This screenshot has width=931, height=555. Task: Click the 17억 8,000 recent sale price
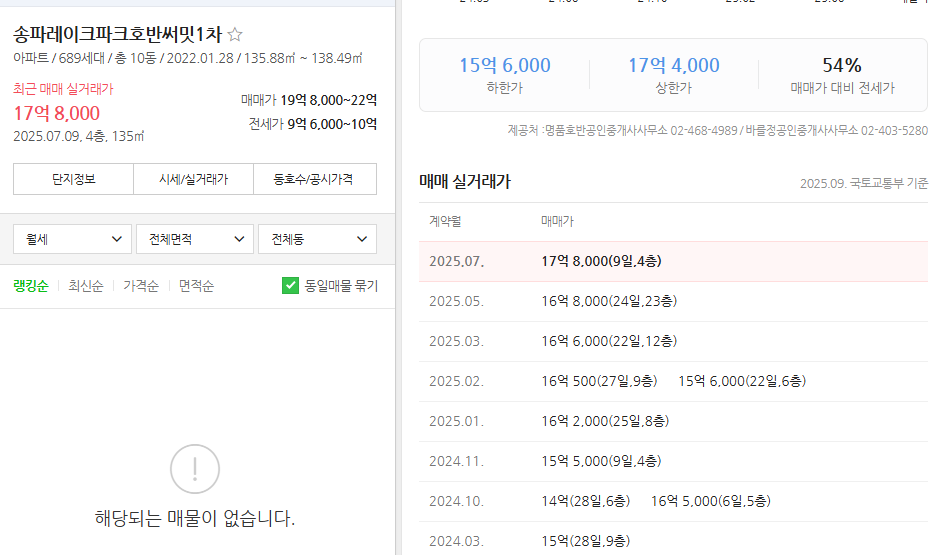pyautogui.click(x=56, y=113)
